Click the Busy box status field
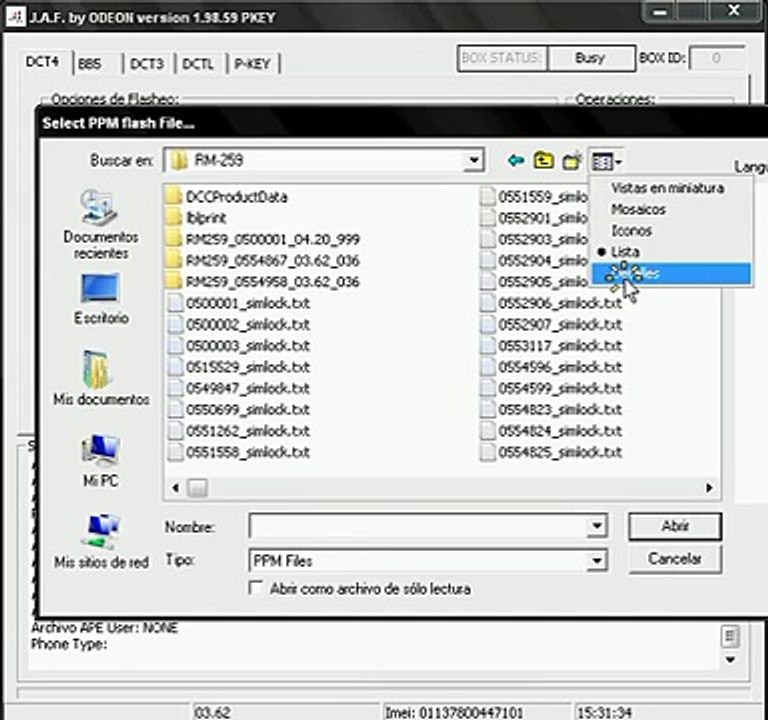 tap(591, 58)
